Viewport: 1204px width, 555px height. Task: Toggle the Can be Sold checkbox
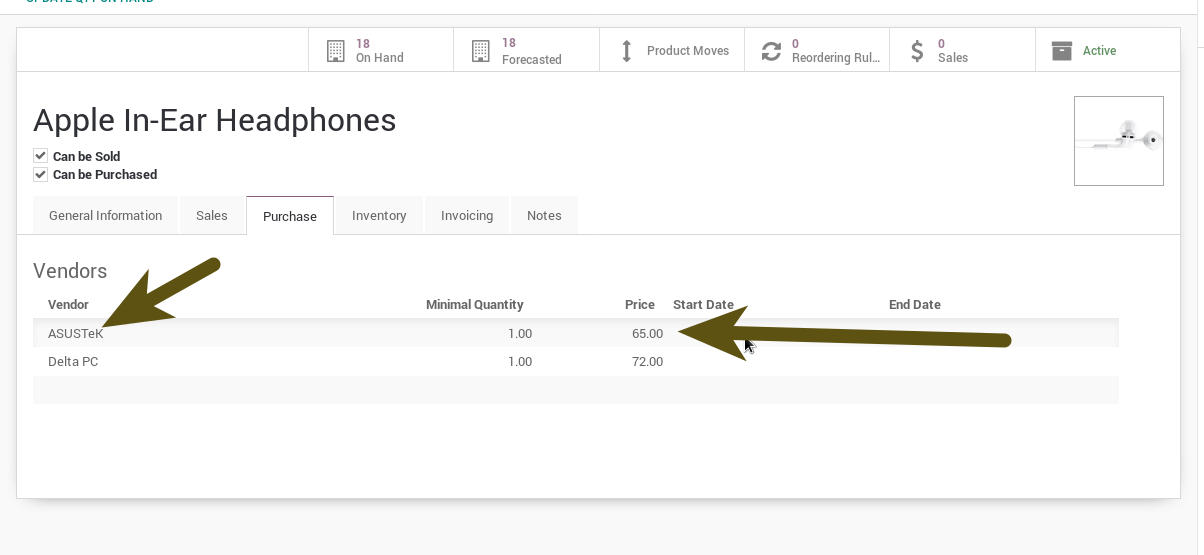(41, 156)
